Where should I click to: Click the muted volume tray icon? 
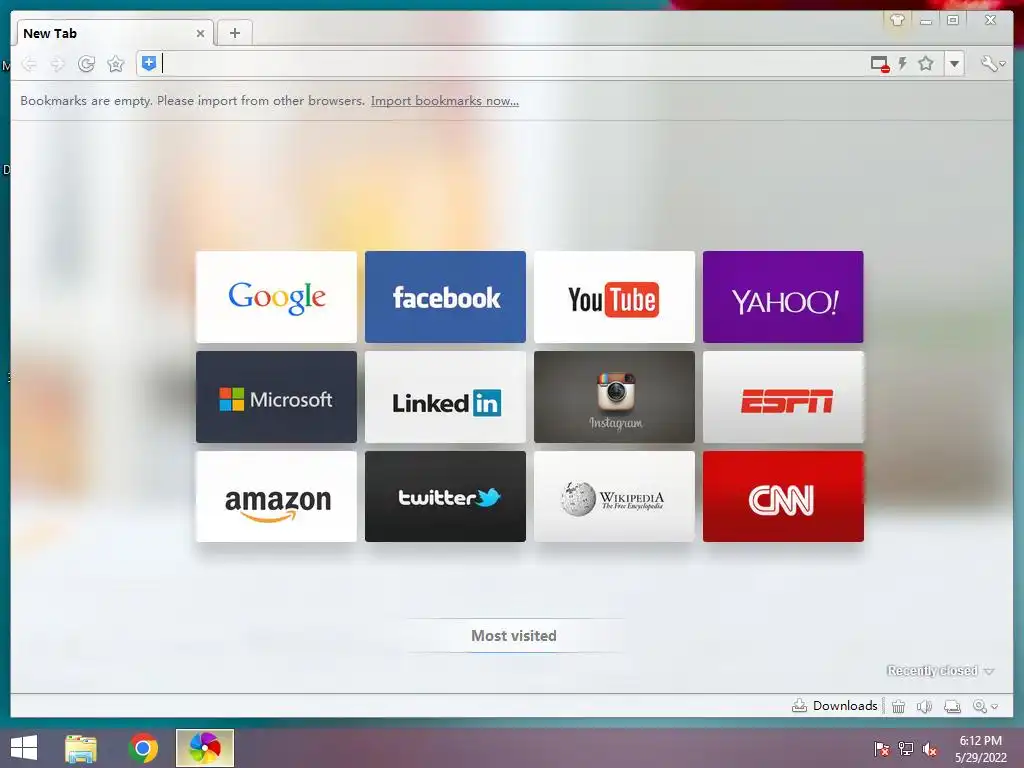click(x=930, y=749)
